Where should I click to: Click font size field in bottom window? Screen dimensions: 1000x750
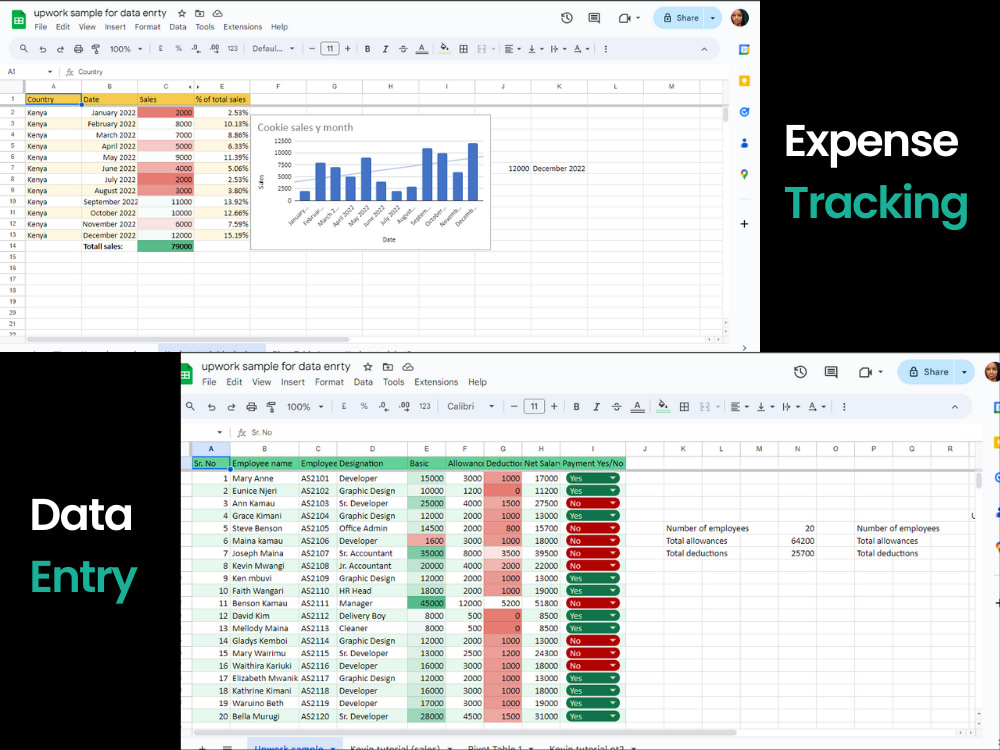coord(534,406)
